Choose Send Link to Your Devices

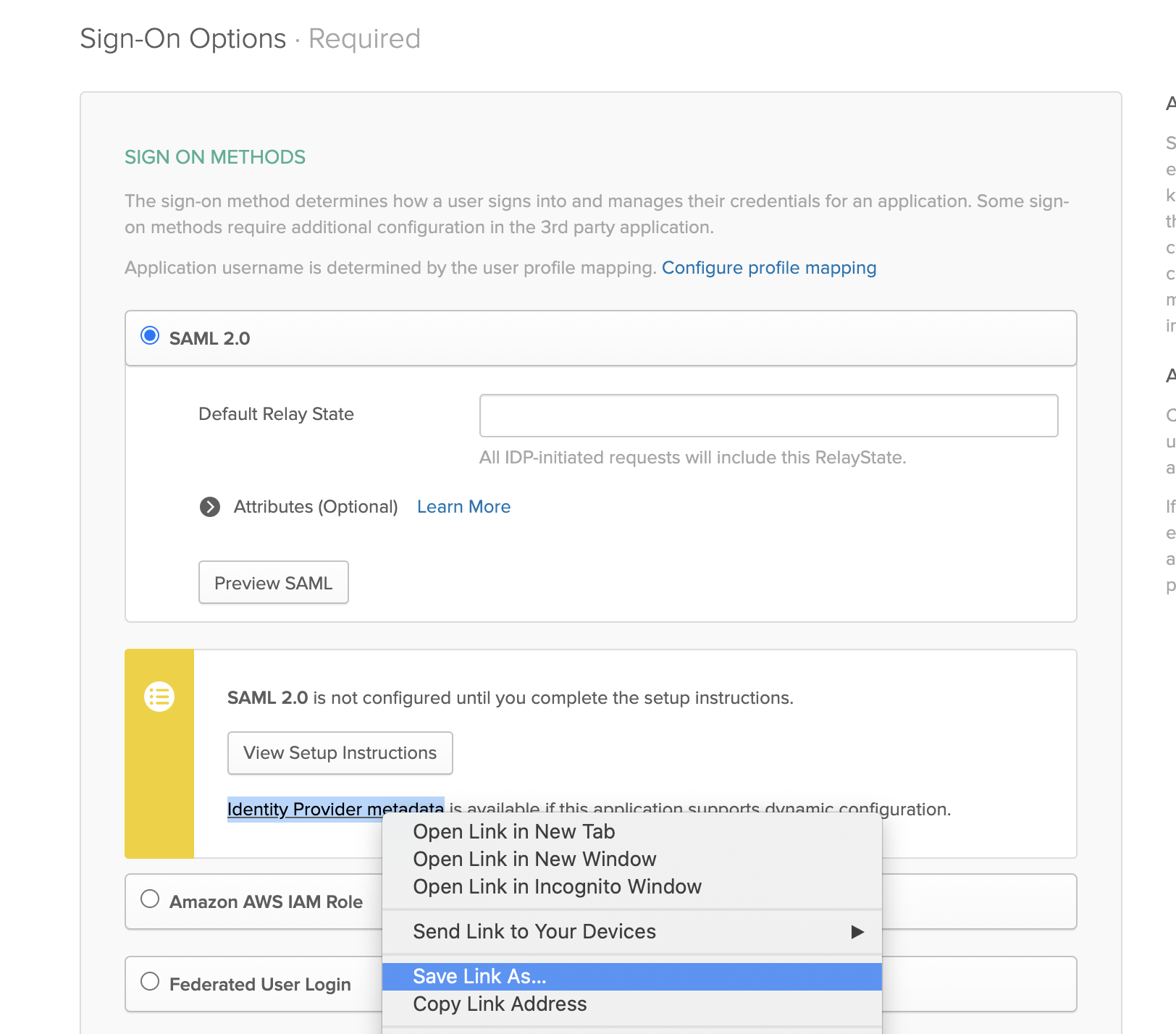tap(534, 932)
